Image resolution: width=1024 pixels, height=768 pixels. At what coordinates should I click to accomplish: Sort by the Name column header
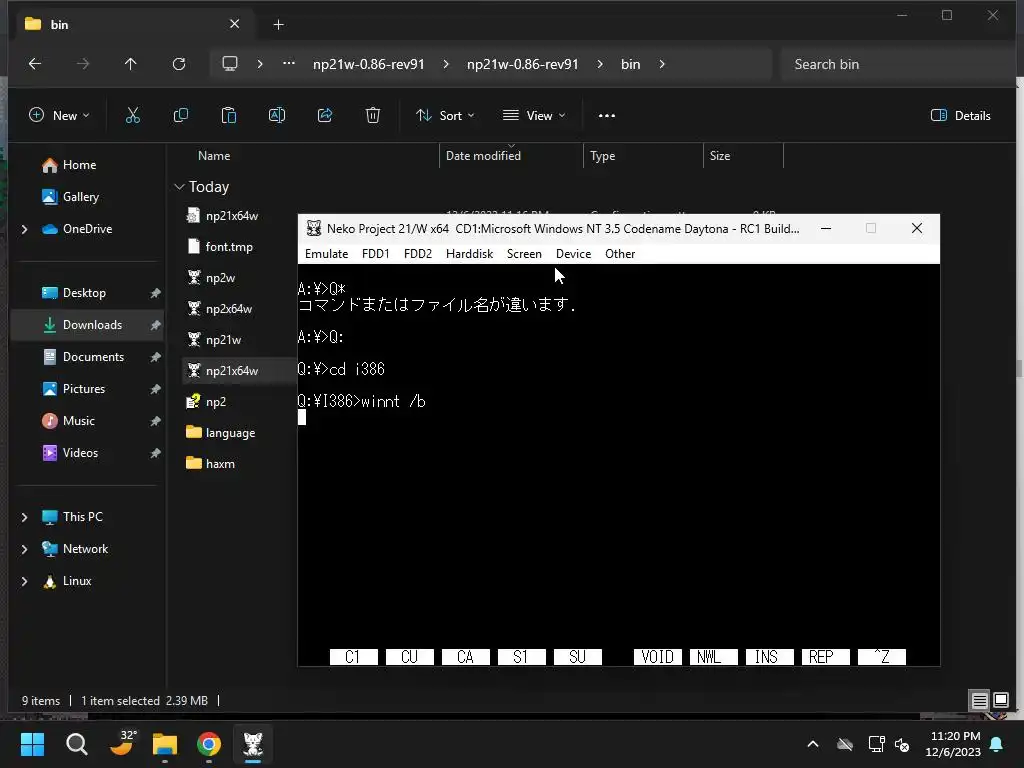click(x=214, y=156)
